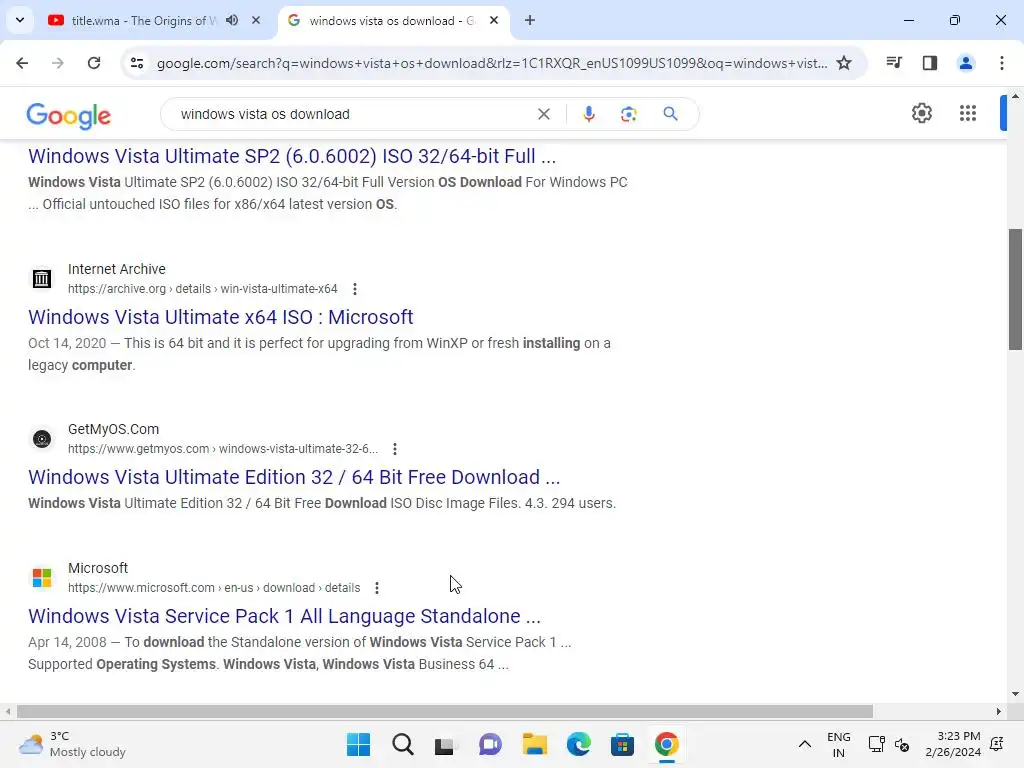Image resolution: width=1024 pixels, height=768 pixels.
Task: Reload the current page
Action: [x=94, y=63]
